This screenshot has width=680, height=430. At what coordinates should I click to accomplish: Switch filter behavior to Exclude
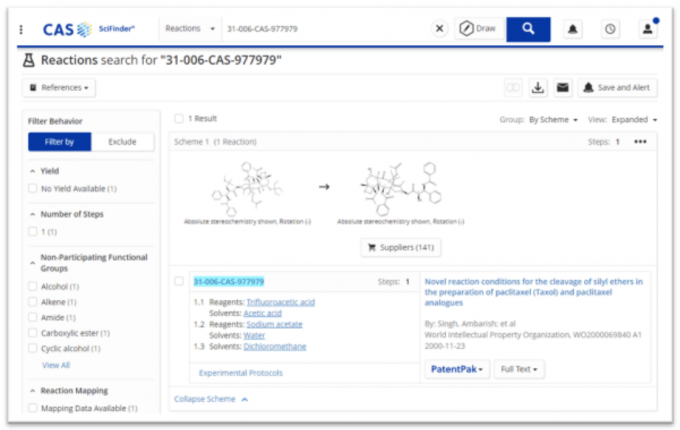pyautogui.click(x=122, y=142)
